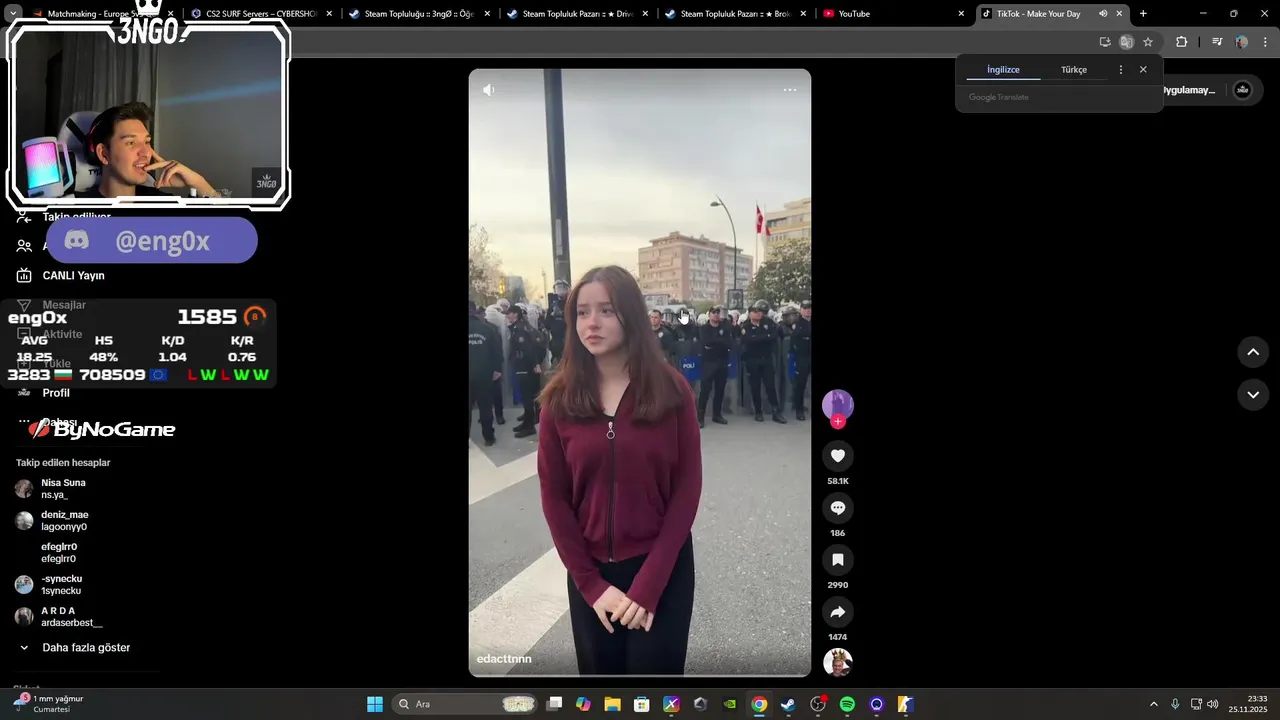Go to the next video with down arrow
This screenshot has height=720, width=1280.
coord(1253,395)
